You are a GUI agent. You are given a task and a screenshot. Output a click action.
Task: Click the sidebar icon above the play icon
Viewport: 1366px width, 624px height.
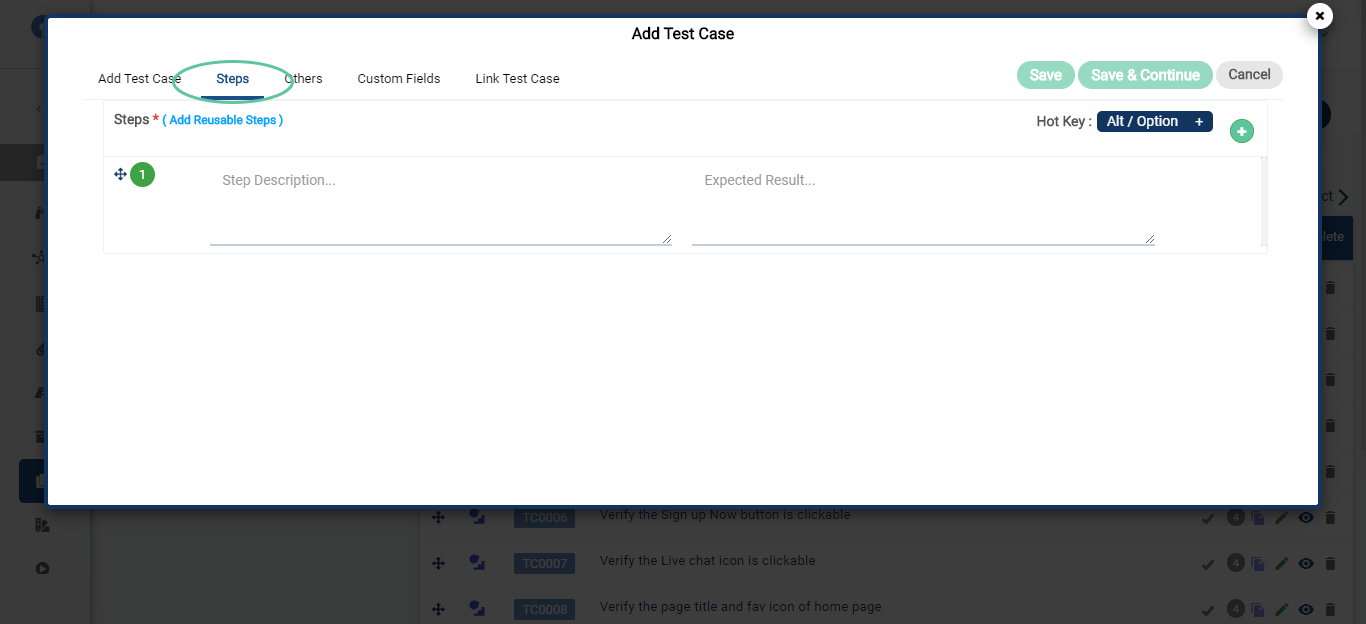[x=42, y=525]
